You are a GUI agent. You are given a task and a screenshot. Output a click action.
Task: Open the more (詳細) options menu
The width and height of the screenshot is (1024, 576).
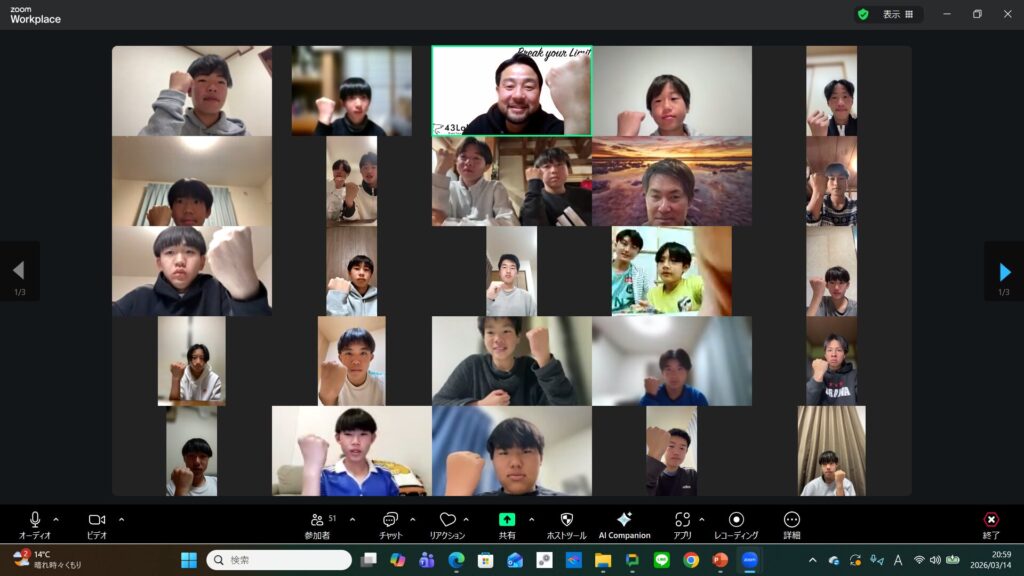792,520
